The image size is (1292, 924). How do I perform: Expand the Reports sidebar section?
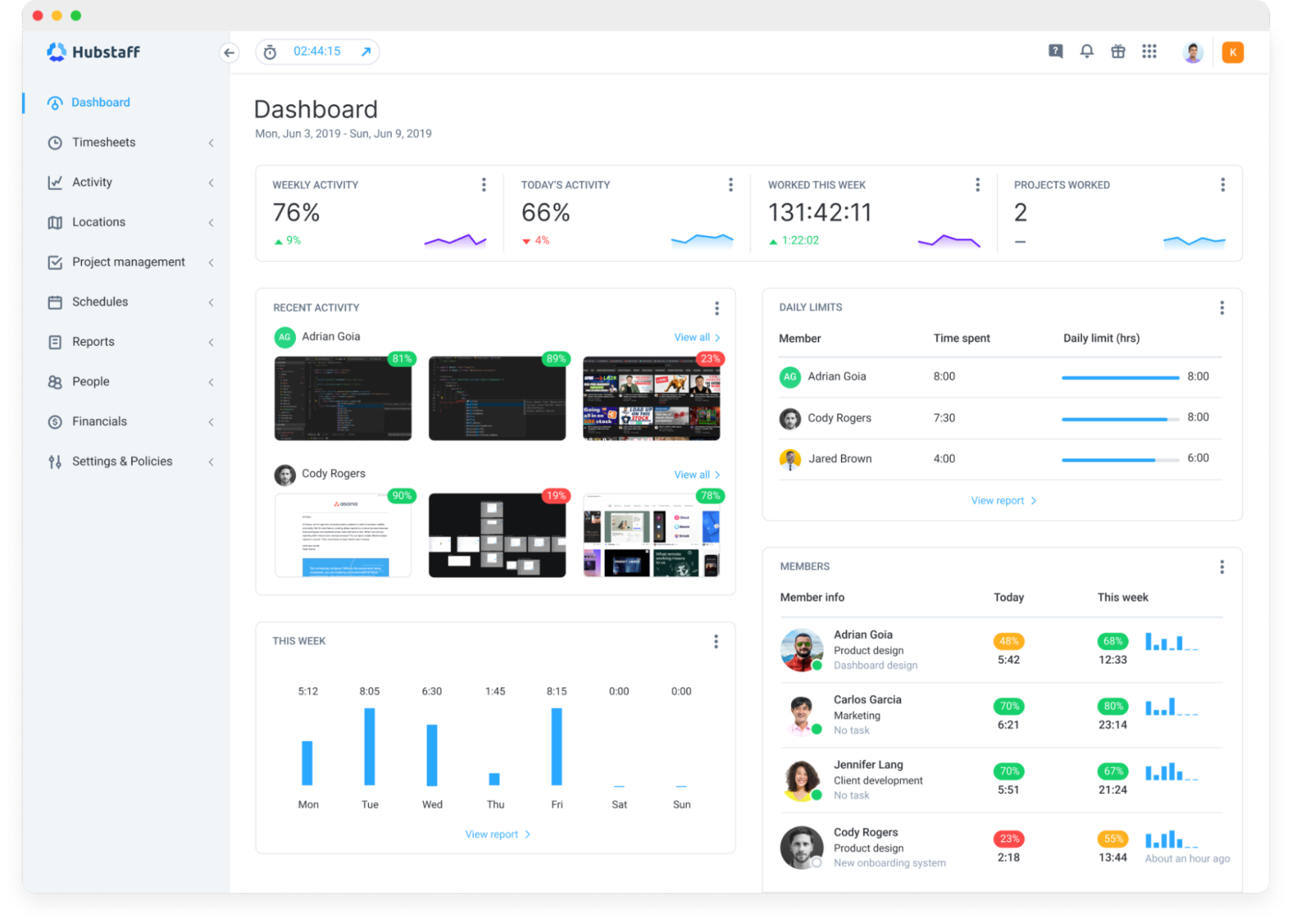point(211,342)
